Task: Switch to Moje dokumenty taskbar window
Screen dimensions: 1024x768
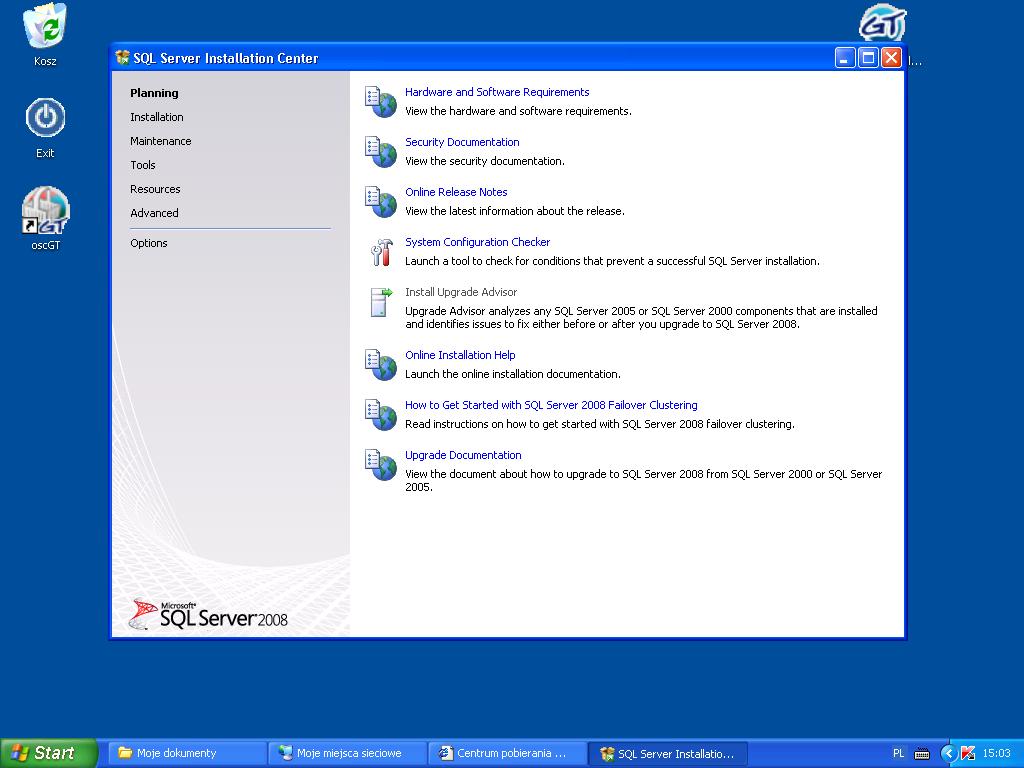Action: (186, 754)
